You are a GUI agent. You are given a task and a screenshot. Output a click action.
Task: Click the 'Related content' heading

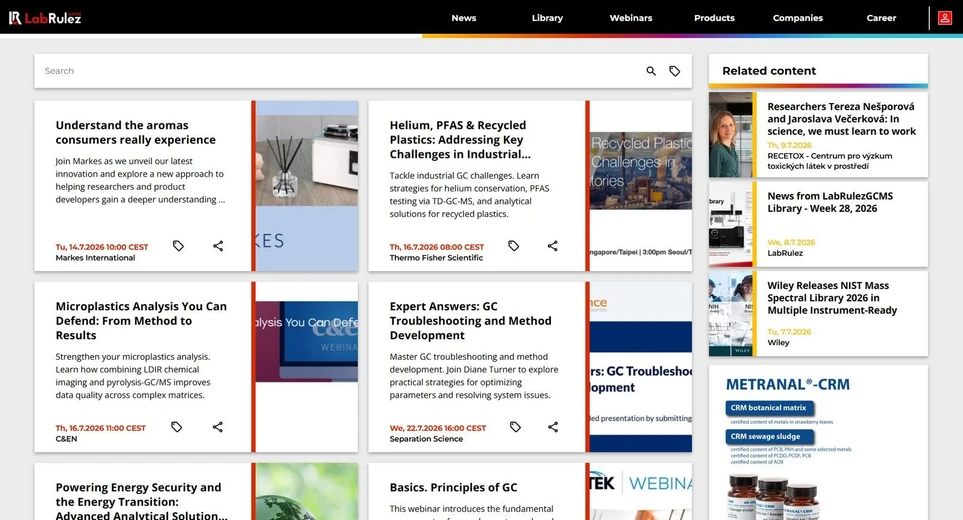coord(769,71)
